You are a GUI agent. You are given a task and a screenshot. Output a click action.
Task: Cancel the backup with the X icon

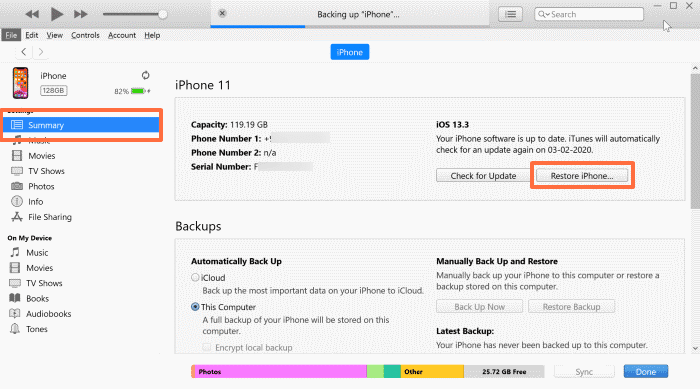(222, 13)
